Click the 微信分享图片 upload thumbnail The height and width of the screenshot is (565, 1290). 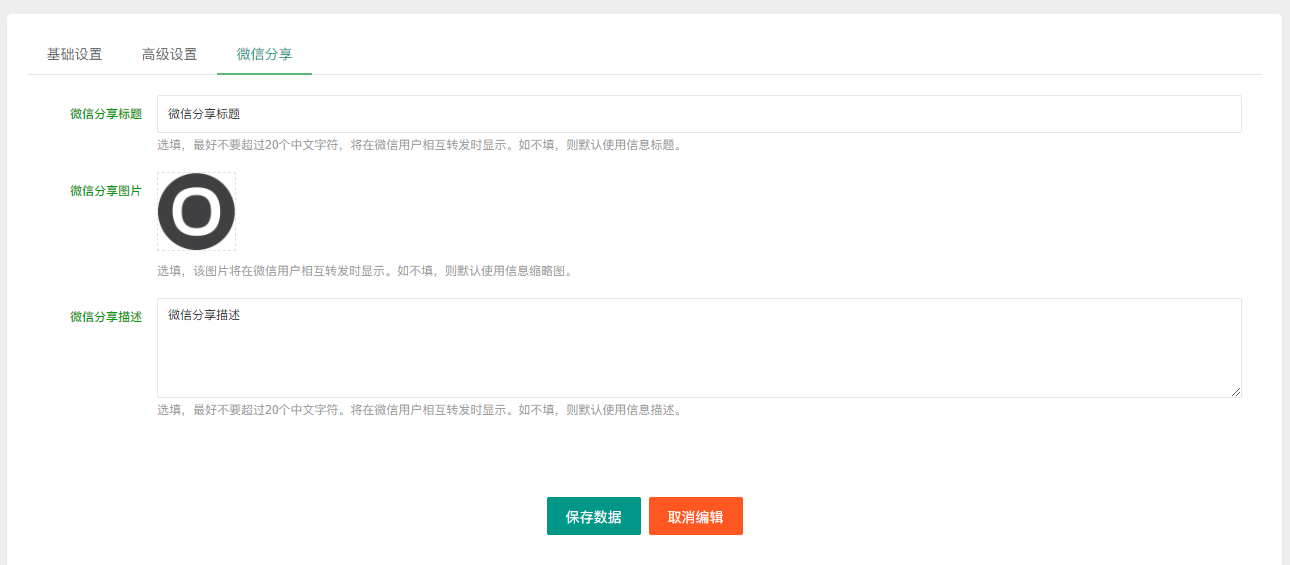196,212
